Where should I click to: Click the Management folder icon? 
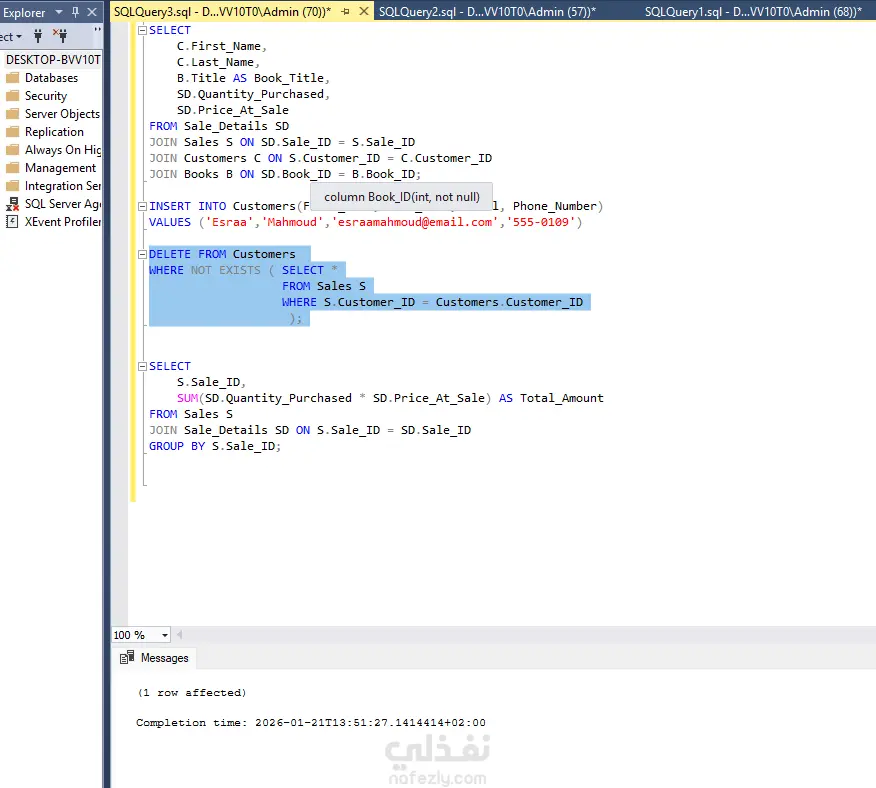pyautogui.click(x=12, y=168)
